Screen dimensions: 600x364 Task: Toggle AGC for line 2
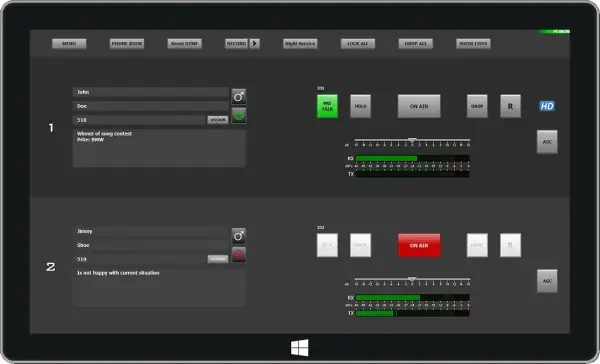pos(547,281)
